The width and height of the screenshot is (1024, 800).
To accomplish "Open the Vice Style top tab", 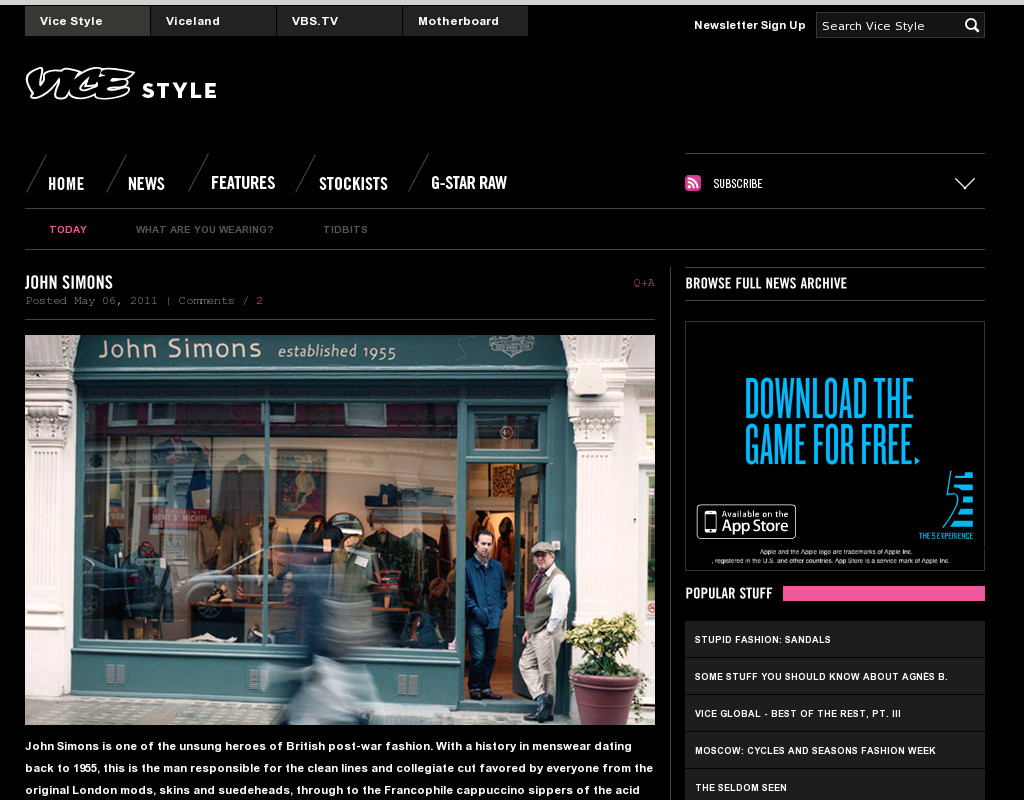I will point(88,21).
